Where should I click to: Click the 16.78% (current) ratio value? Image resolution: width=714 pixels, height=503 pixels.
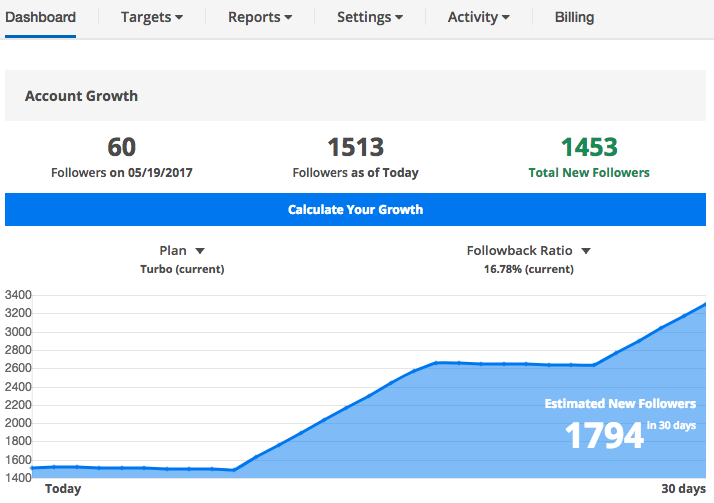click(x=528, y=269)
